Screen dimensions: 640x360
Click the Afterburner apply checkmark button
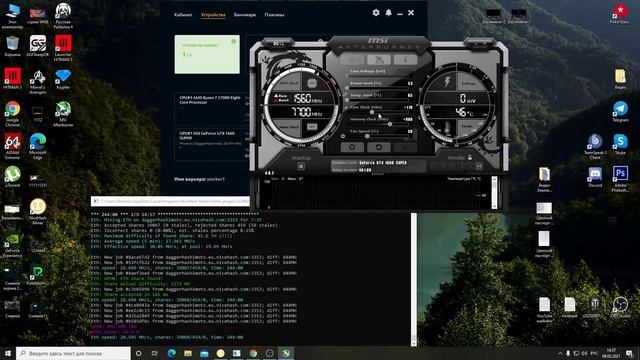405,147
